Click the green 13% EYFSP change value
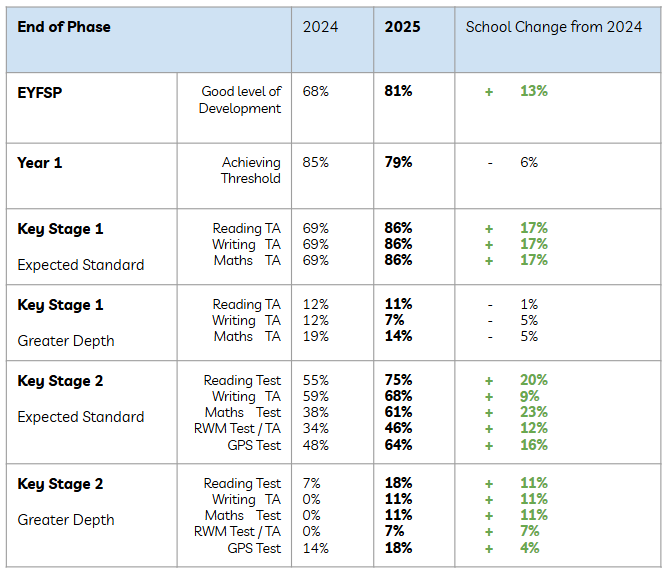Screen dimensions: 667x572 coord(533,91)
